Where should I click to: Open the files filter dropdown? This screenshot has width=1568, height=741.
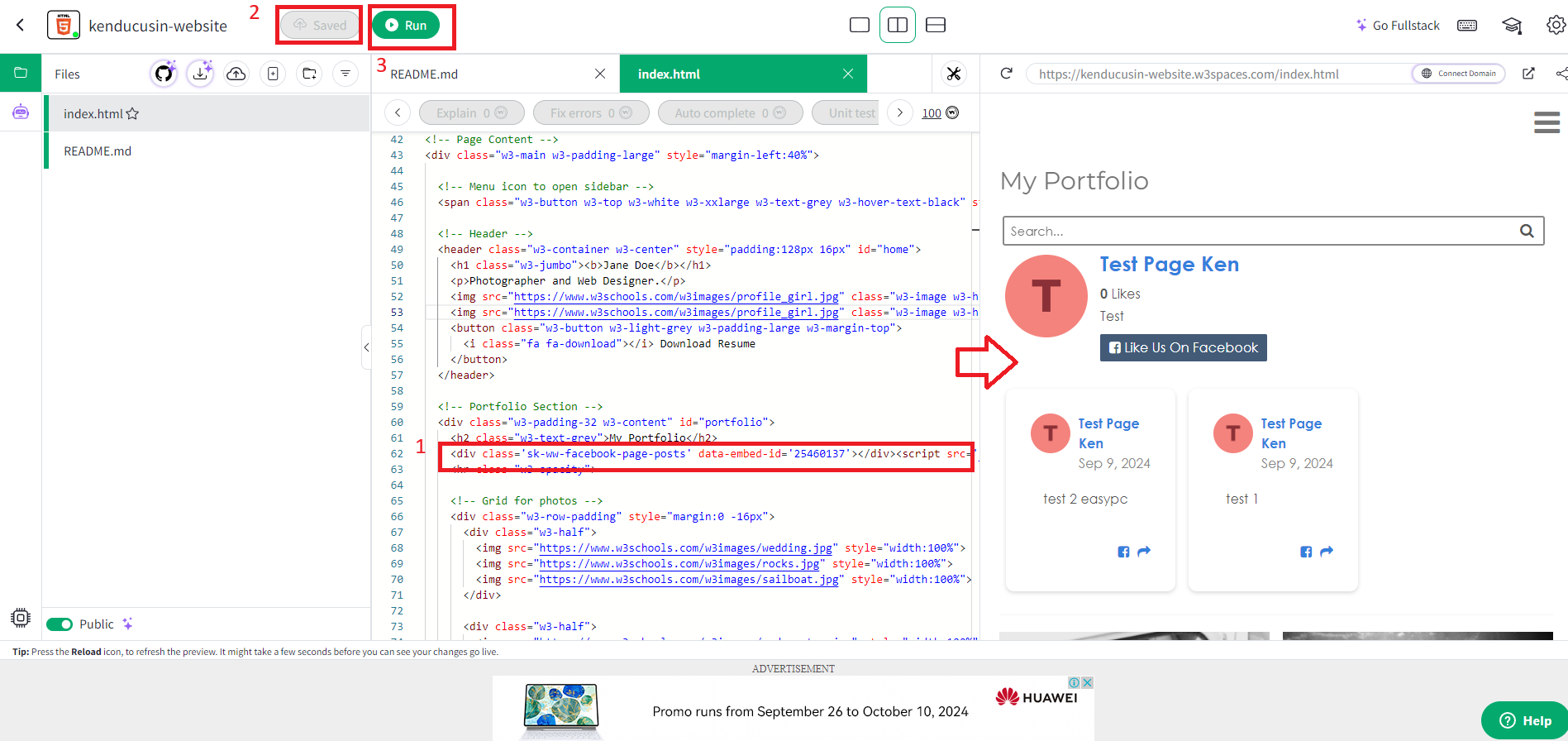coord(346,74)
